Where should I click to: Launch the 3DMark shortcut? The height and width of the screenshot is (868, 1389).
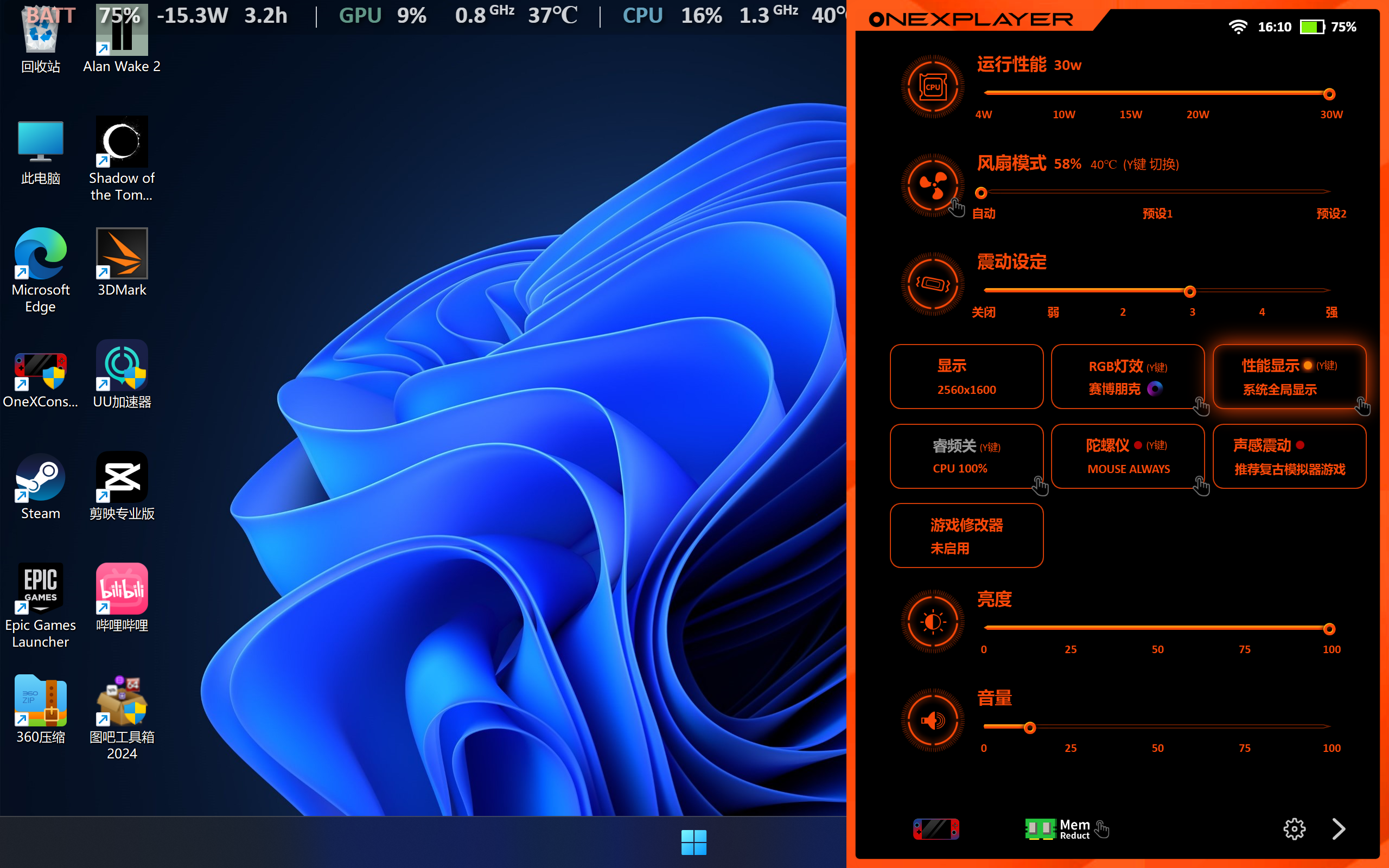coord(122,263)
